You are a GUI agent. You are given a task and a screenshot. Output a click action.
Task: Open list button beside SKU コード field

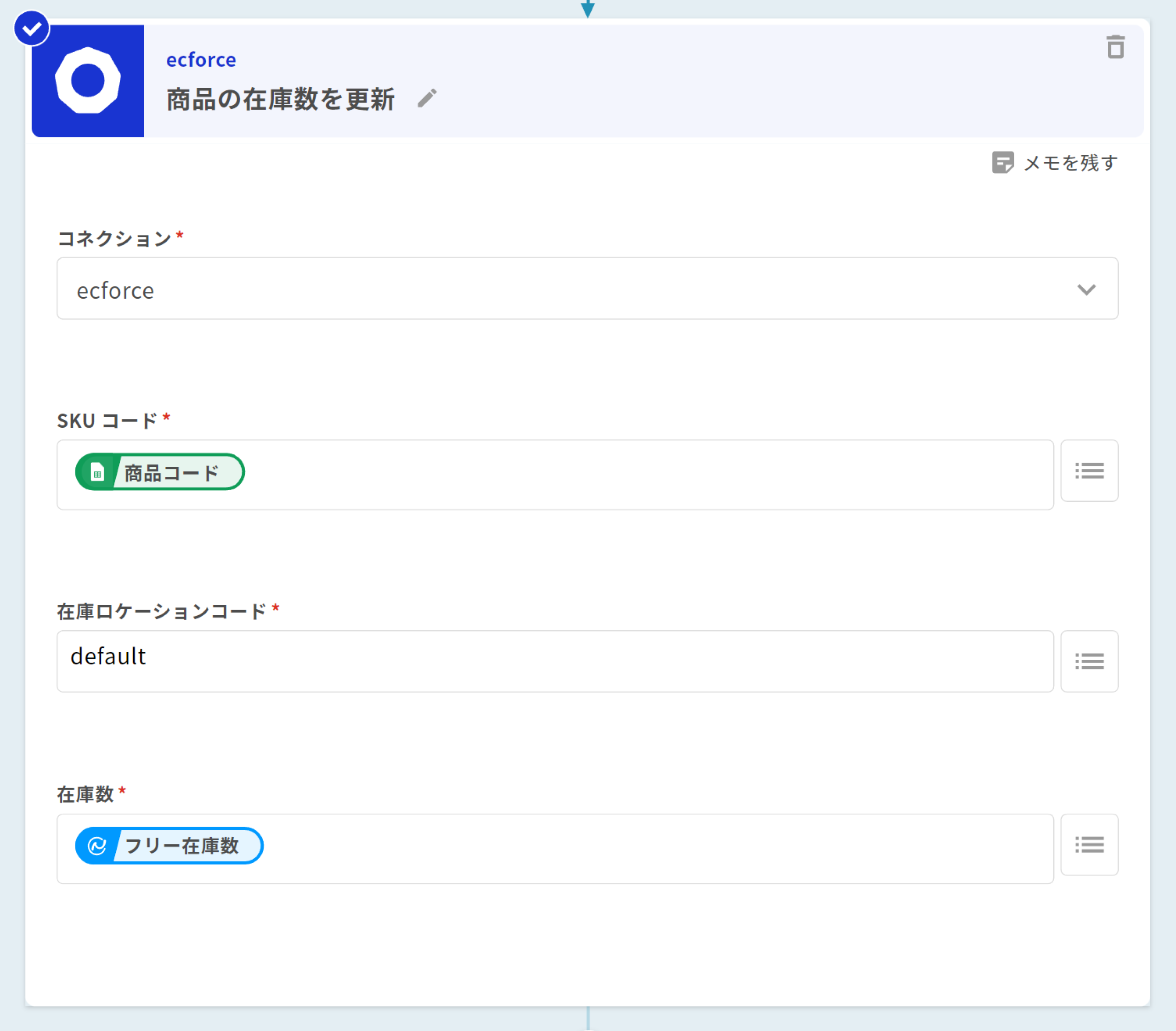coord(1089,470)
